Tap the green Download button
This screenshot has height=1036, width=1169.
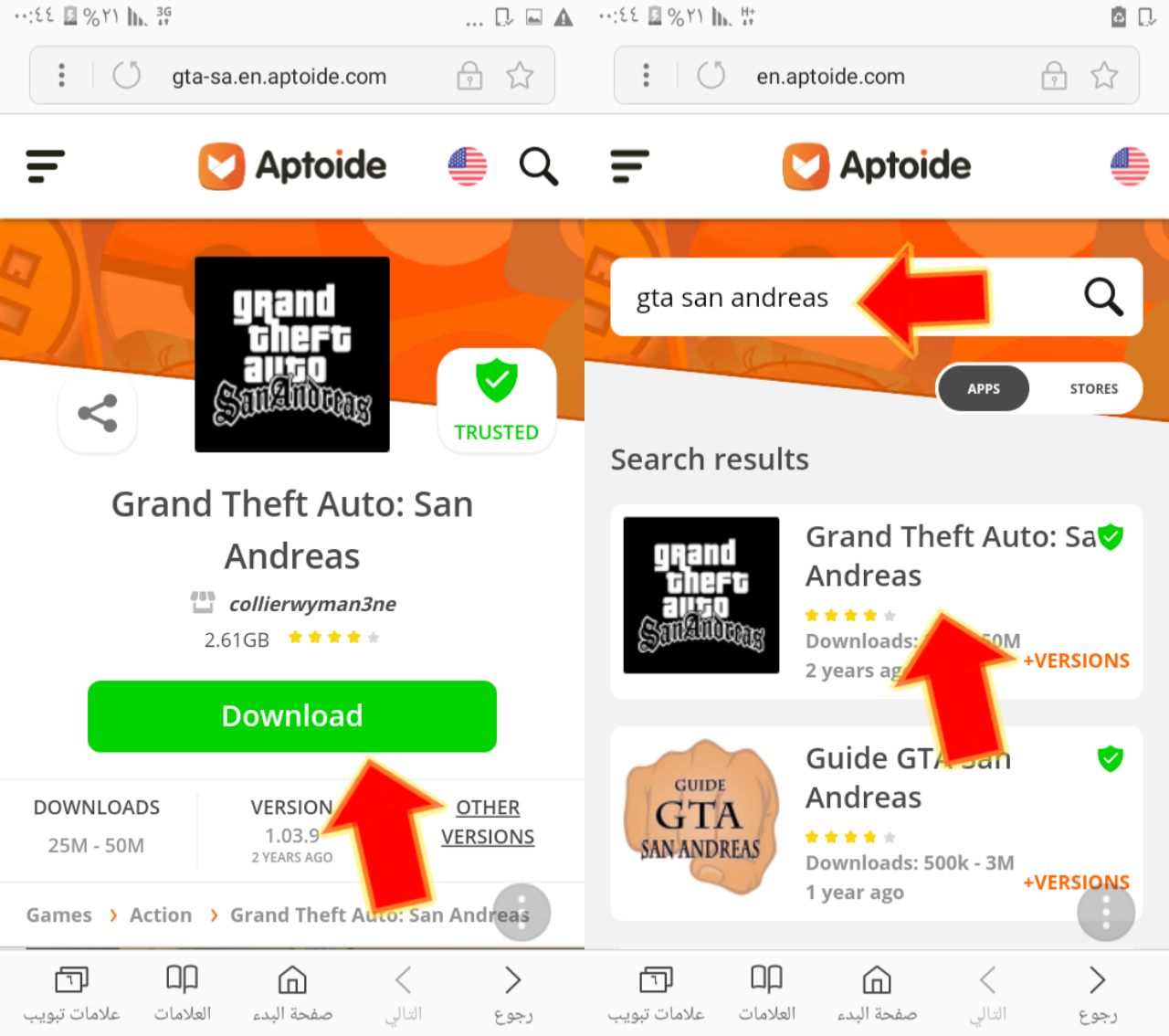[x=292, y=716]
